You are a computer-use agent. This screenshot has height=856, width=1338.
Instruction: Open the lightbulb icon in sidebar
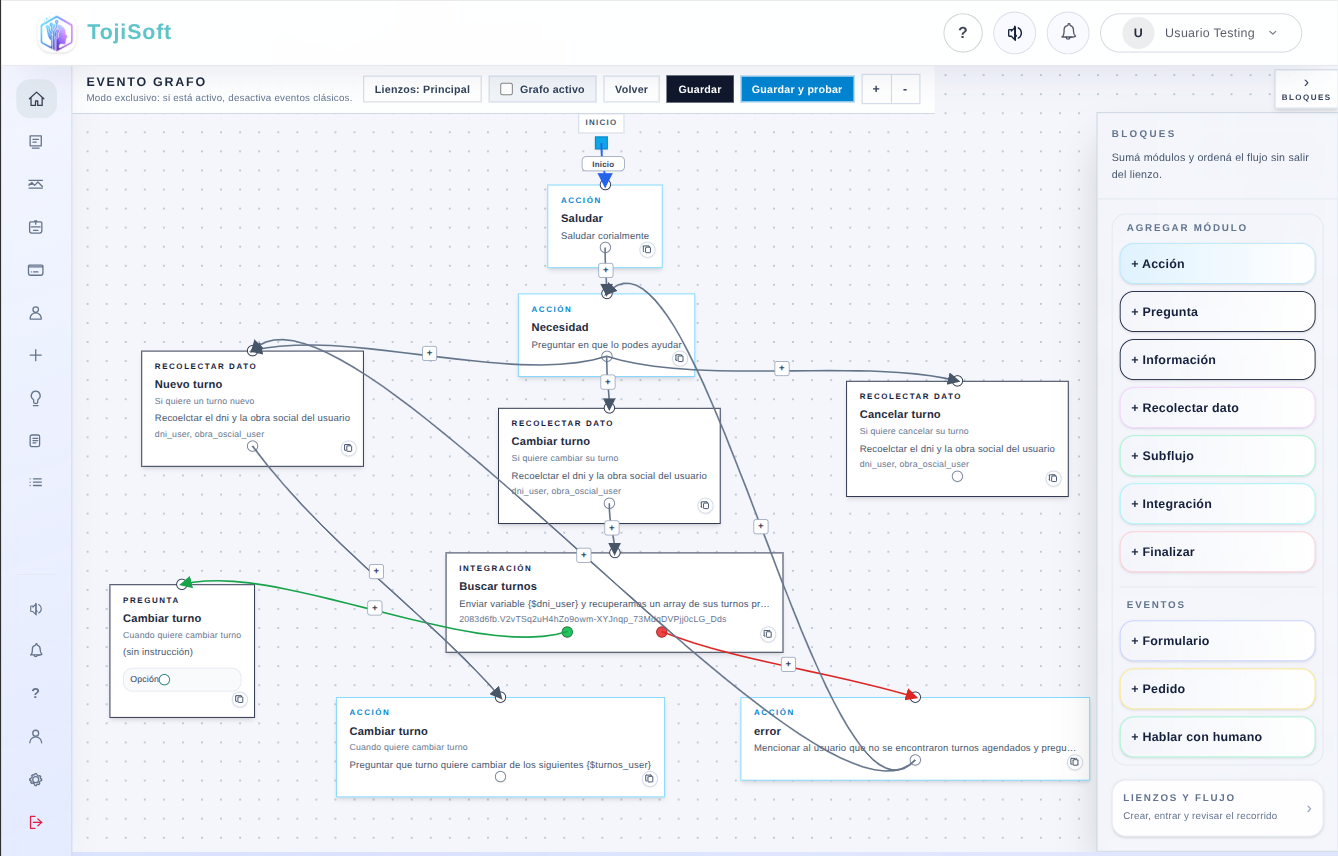(x=36, y=398)
